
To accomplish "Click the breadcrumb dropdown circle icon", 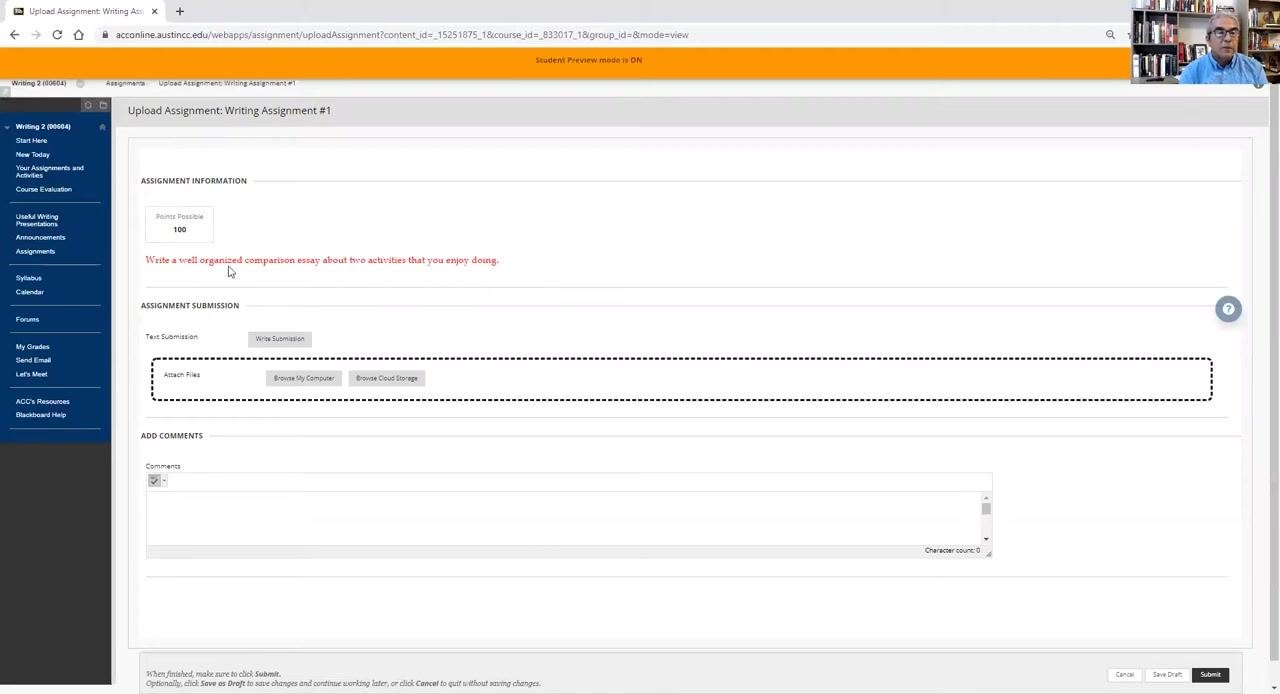I will tap(80, 83).
